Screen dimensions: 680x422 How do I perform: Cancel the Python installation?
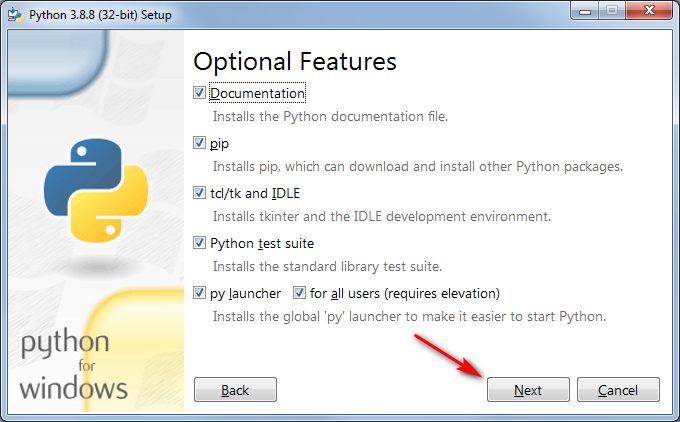(x=618, y=390)
